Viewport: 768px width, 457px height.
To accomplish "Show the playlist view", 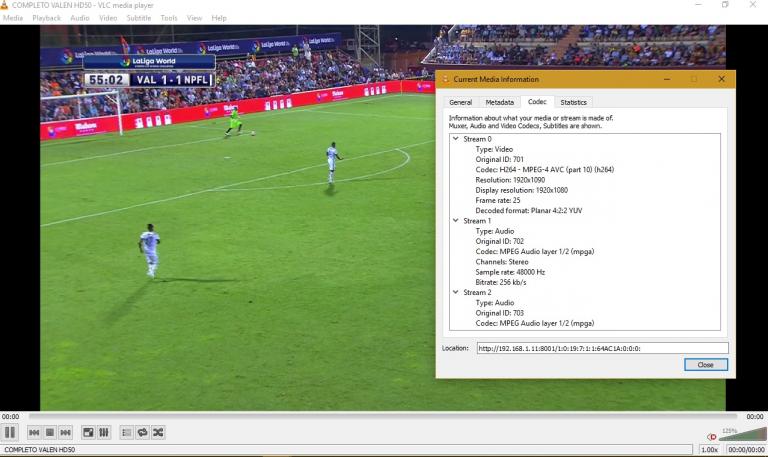I will click(126, 432).
